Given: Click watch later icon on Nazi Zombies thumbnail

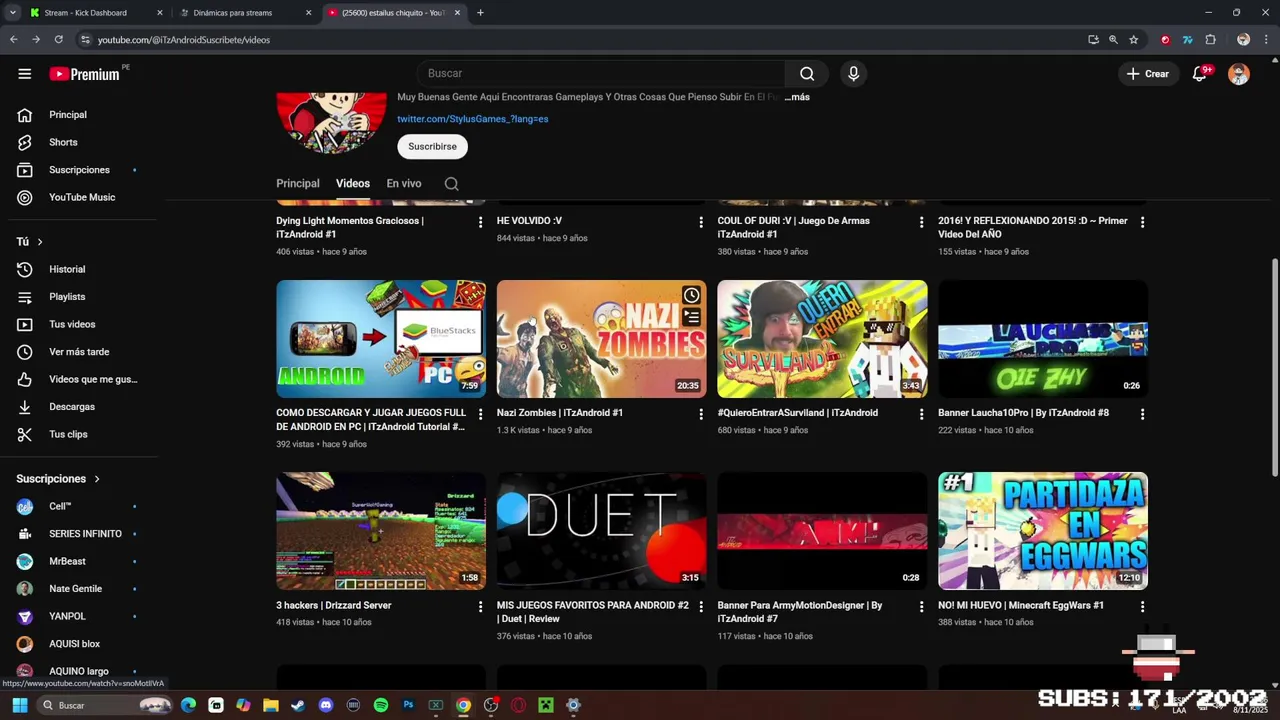Looking at the screenshot, I should click(691, 295).
